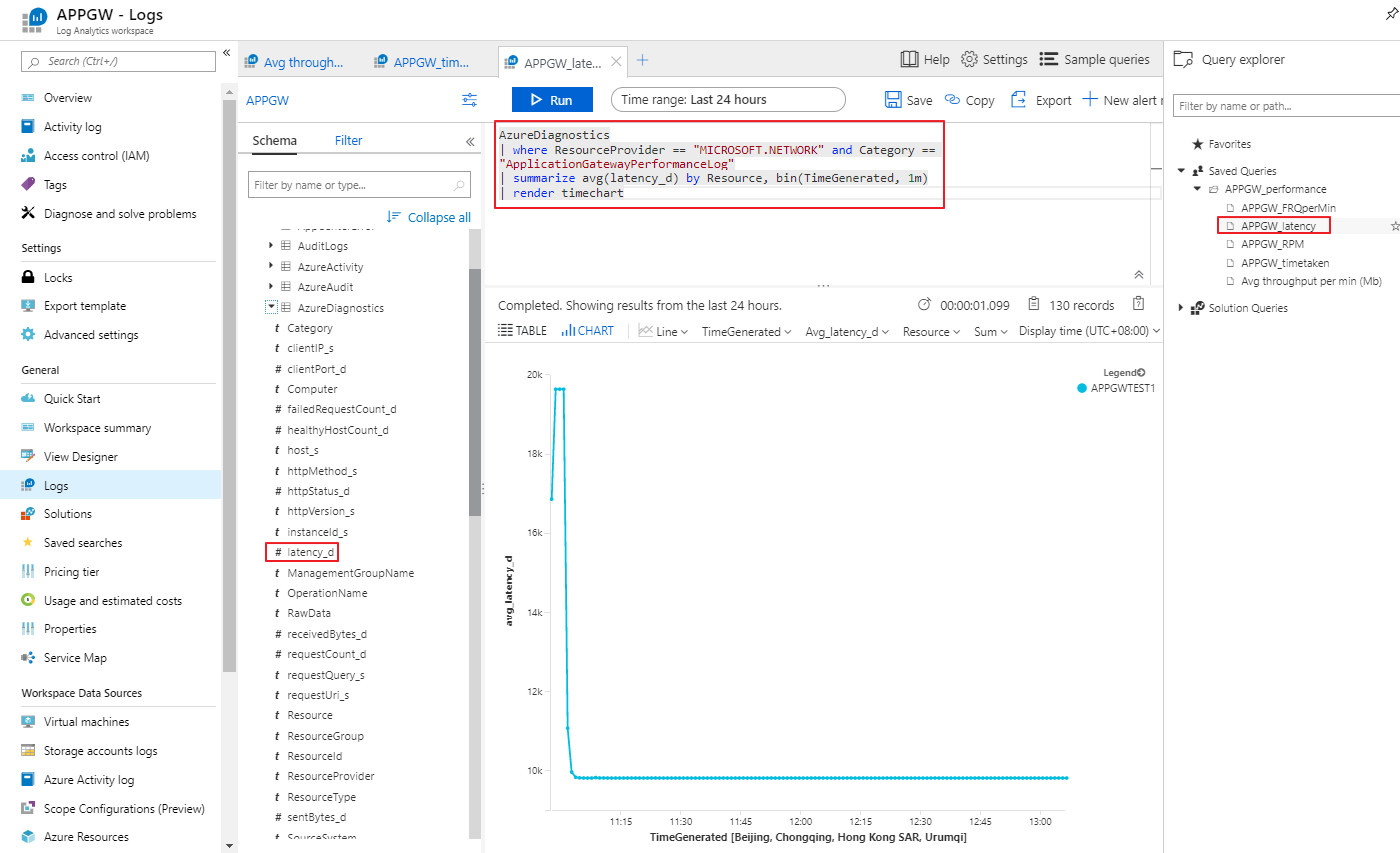Click the Copy link icon
Viewport: 1400px width, 853px height.
coord(952,100)
